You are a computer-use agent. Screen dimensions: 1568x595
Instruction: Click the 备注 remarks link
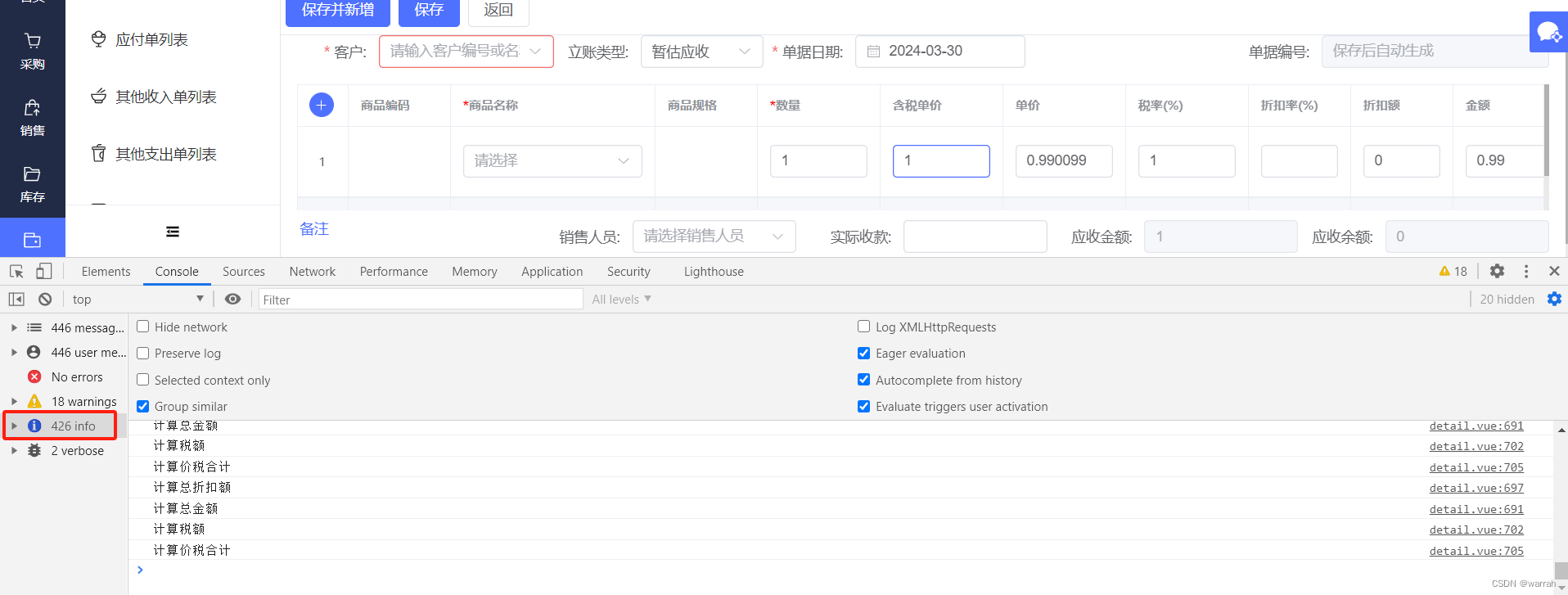coord(314,229)
